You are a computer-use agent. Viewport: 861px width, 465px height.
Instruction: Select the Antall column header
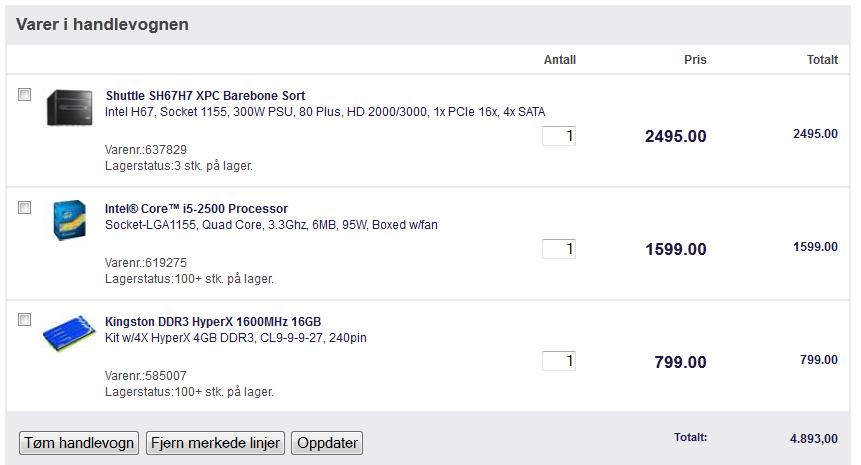point(560,60)
